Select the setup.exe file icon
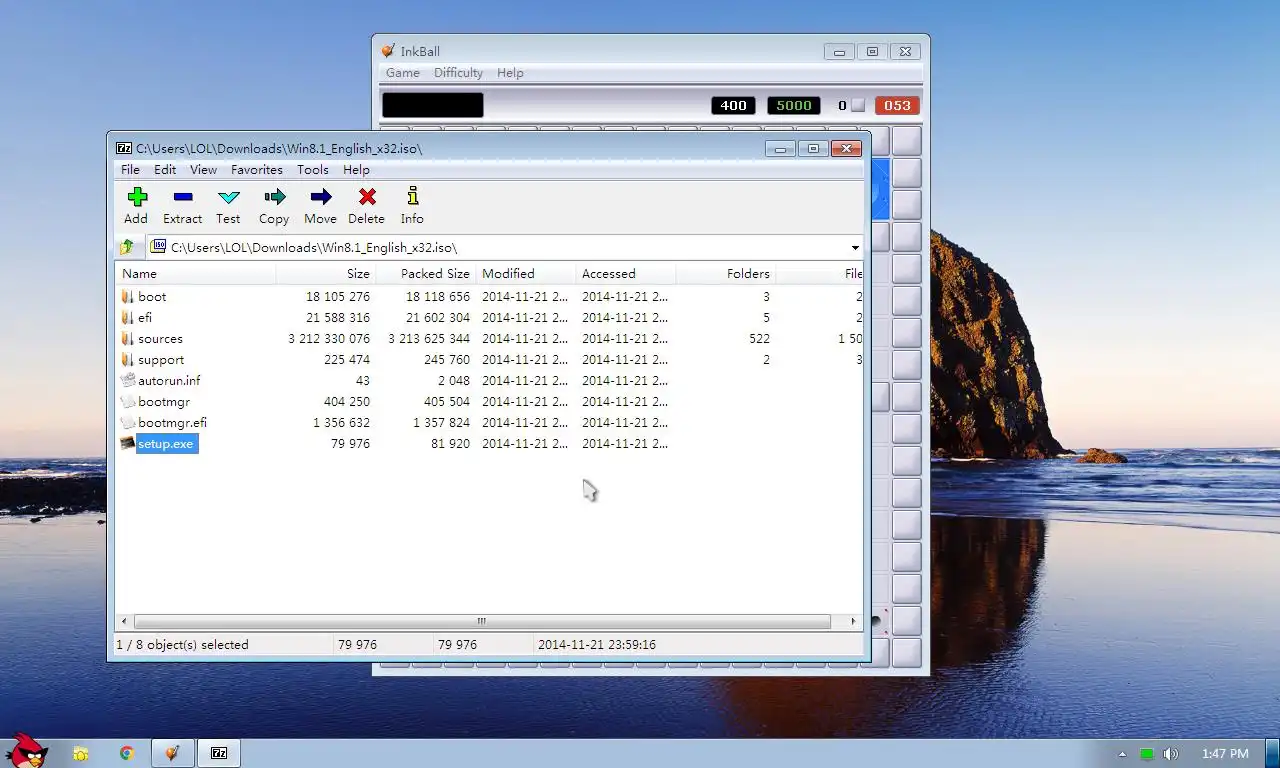 click(x=127, y=443)
